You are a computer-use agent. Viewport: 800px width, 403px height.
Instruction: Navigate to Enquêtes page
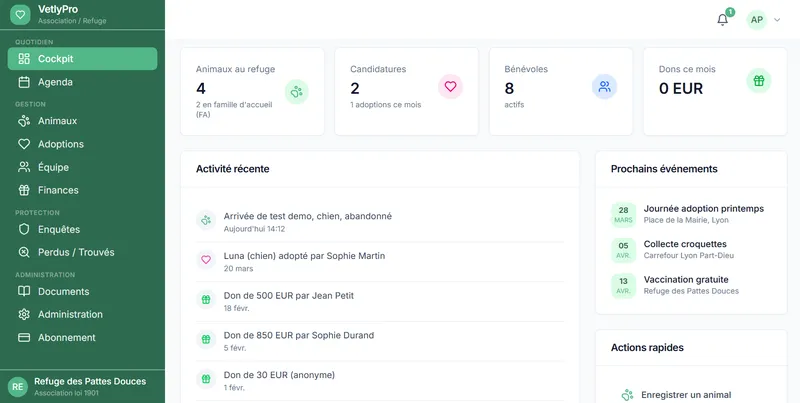[58, 229]
